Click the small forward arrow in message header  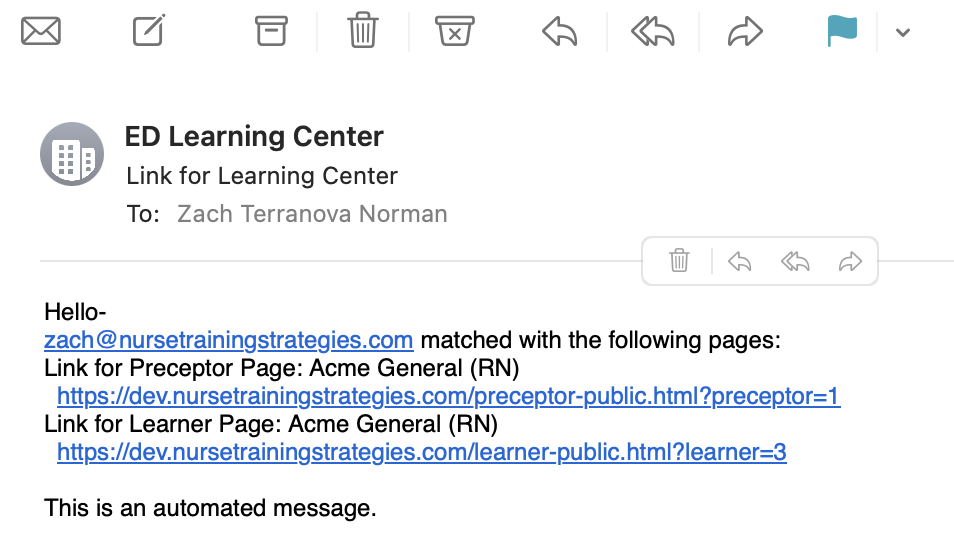click(850, 262)
